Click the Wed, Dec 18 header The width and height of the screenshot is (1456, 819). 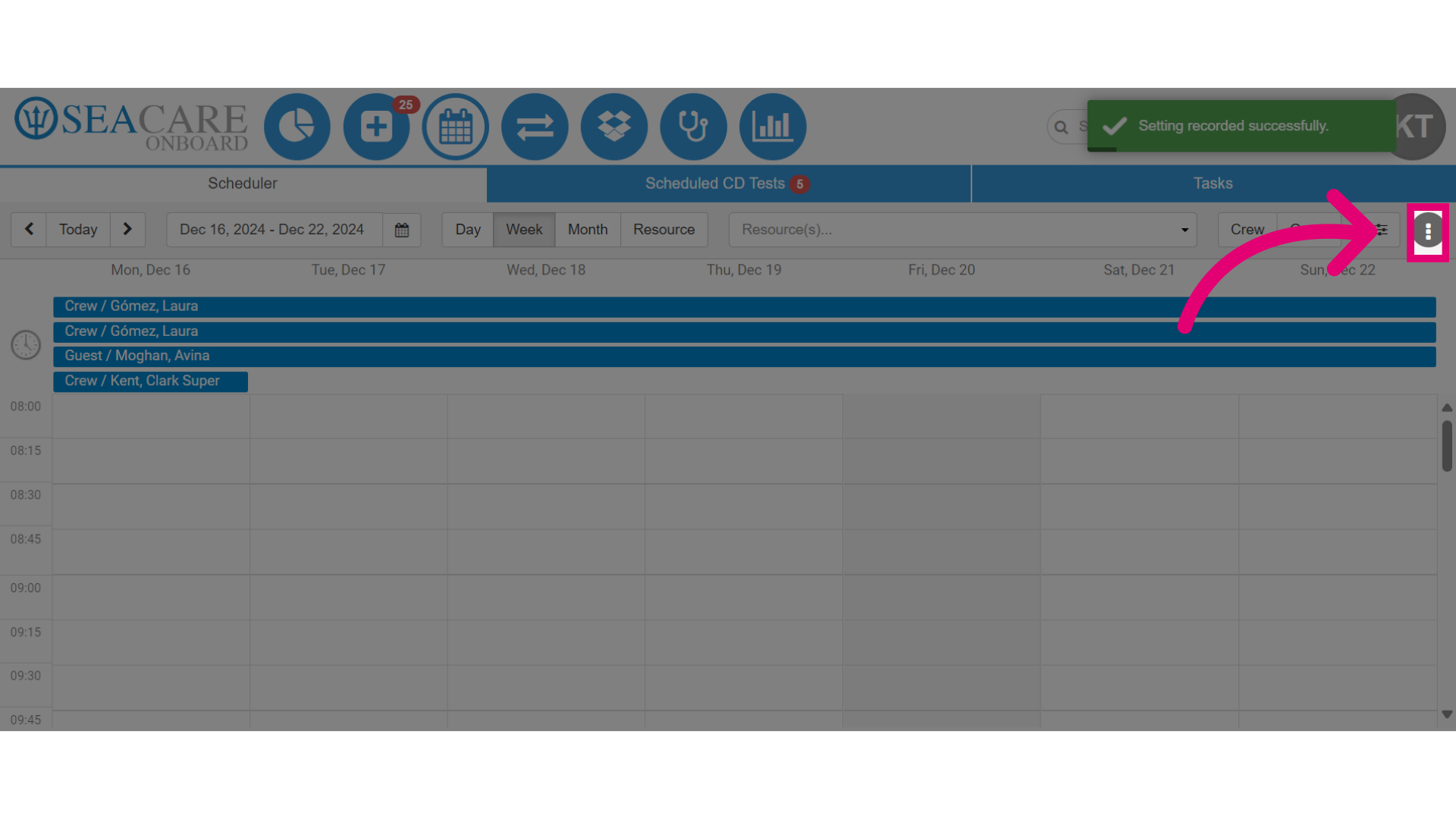tap(546, 270)
